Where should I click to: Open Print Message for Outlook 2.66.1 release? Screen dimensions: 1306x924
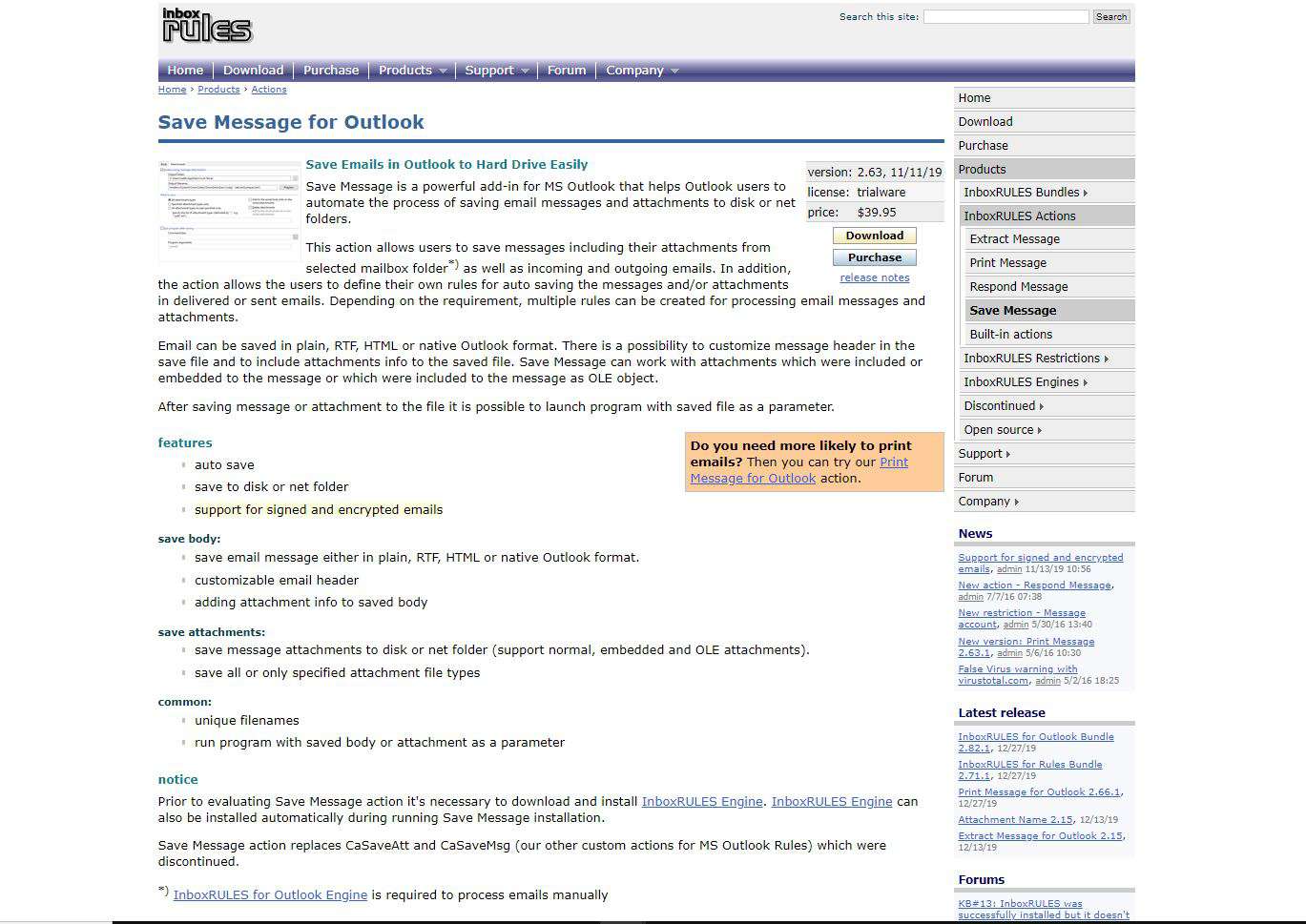pos(1039,792)
